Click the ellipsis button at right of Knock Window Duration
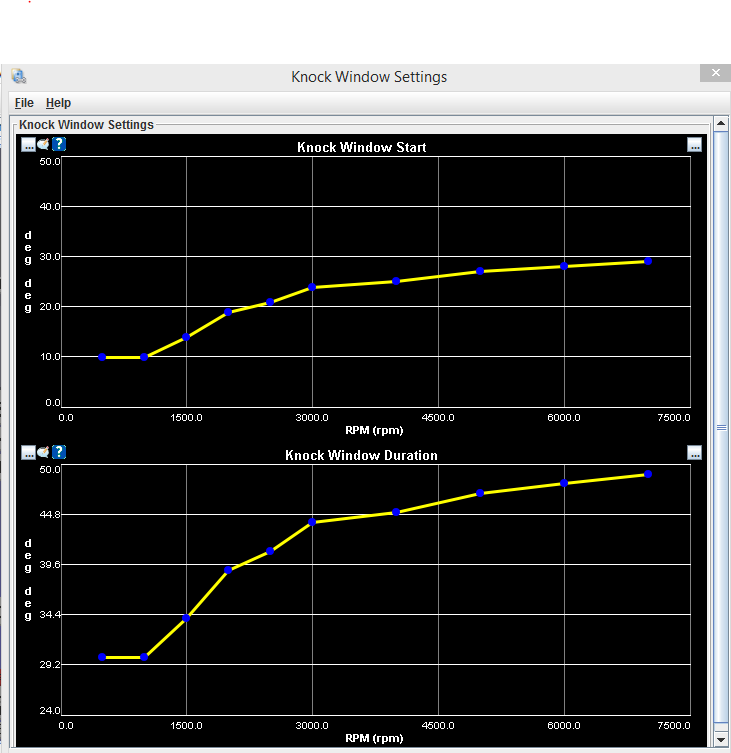 click(x=694, y=453)
